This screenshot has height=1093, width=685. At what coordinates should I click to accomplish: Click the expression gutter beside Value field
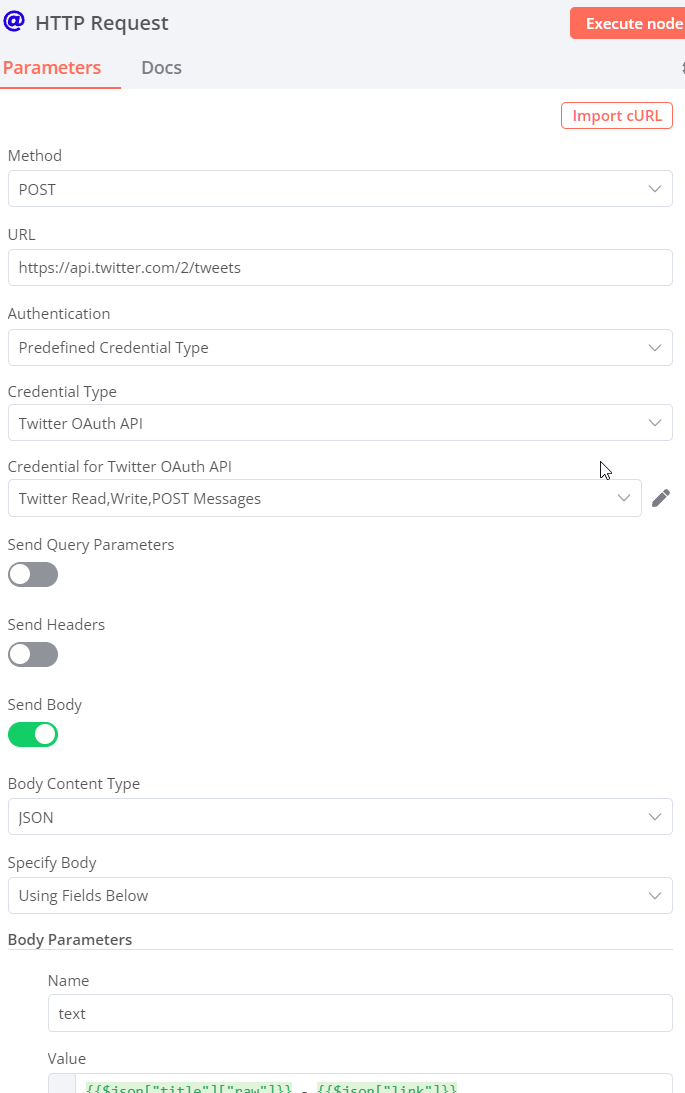(x=62, y=1085)
